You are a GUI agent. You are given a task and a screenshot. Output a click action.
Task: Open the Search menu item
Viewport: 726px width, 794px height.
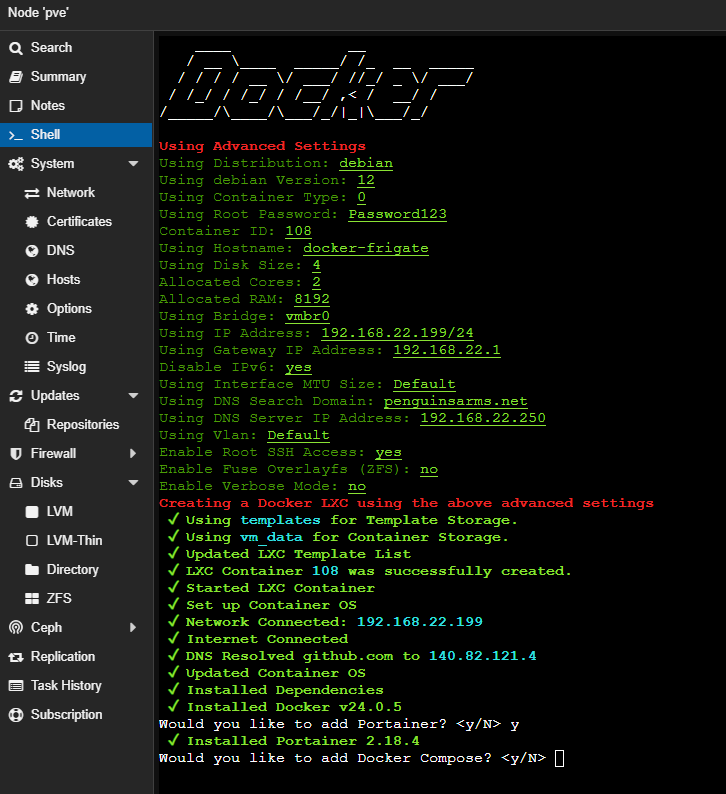point(76,48)
